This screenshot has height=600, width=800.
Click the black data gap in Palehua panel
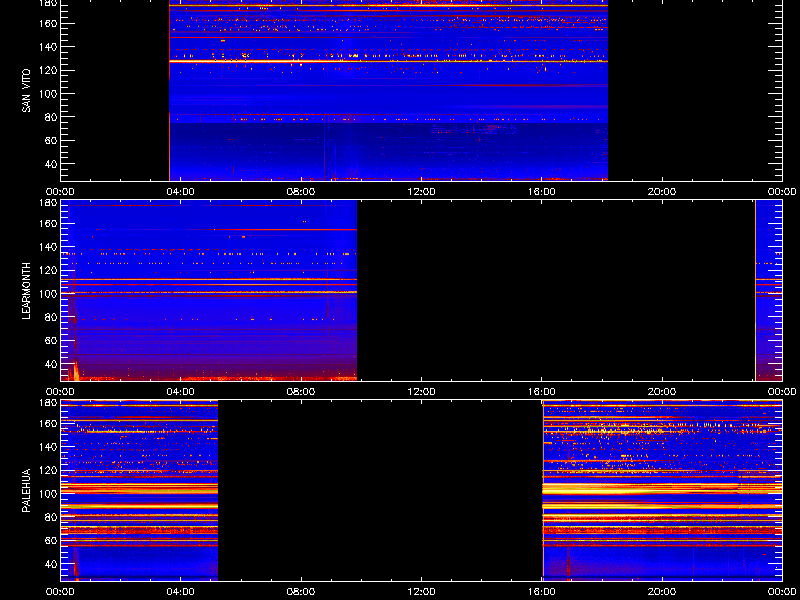[x=380, y=490]
